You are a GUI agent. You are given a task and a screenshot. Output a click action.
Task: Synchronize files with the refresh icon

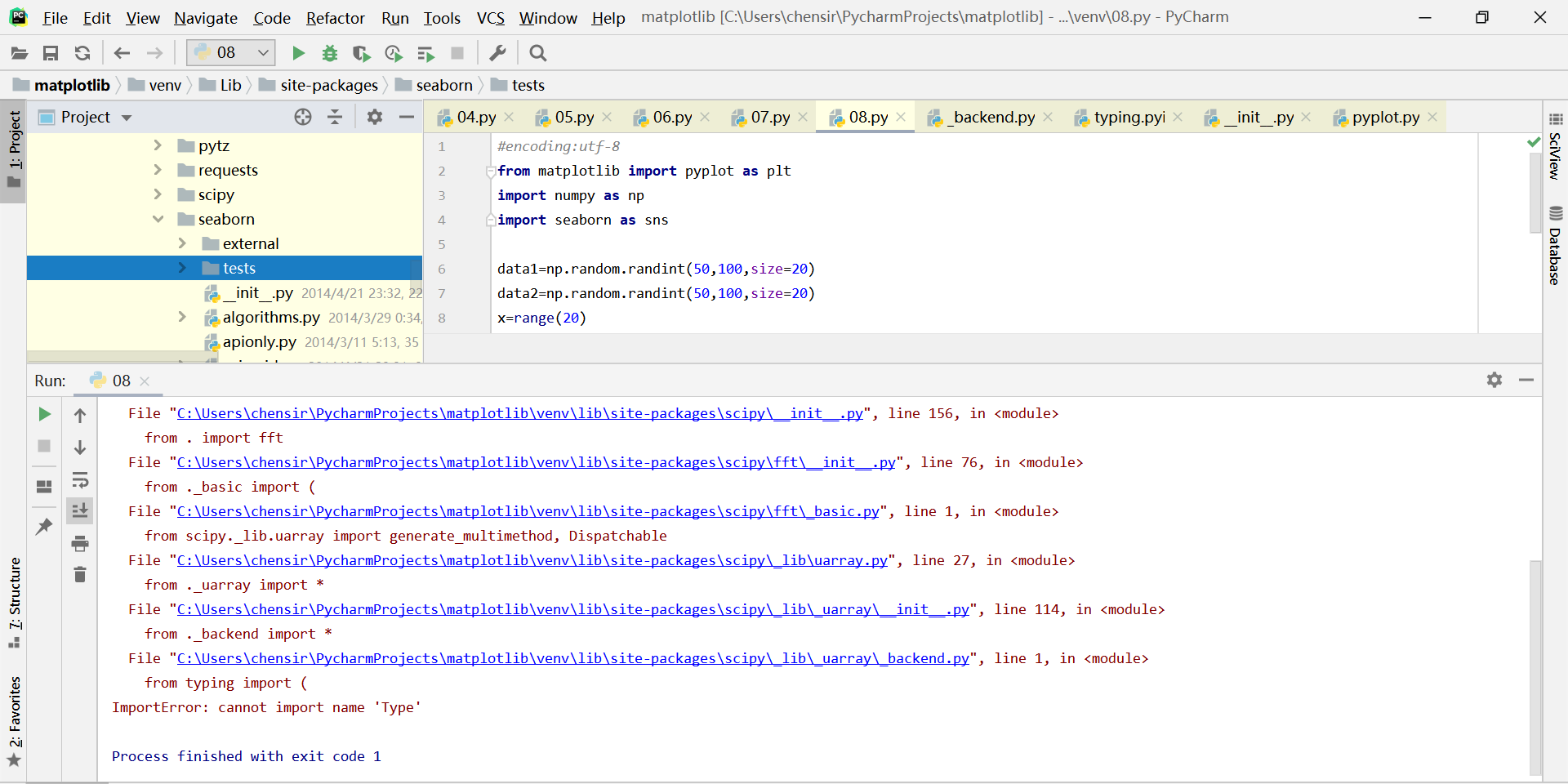pyautogui.click(x=82, y=53)
